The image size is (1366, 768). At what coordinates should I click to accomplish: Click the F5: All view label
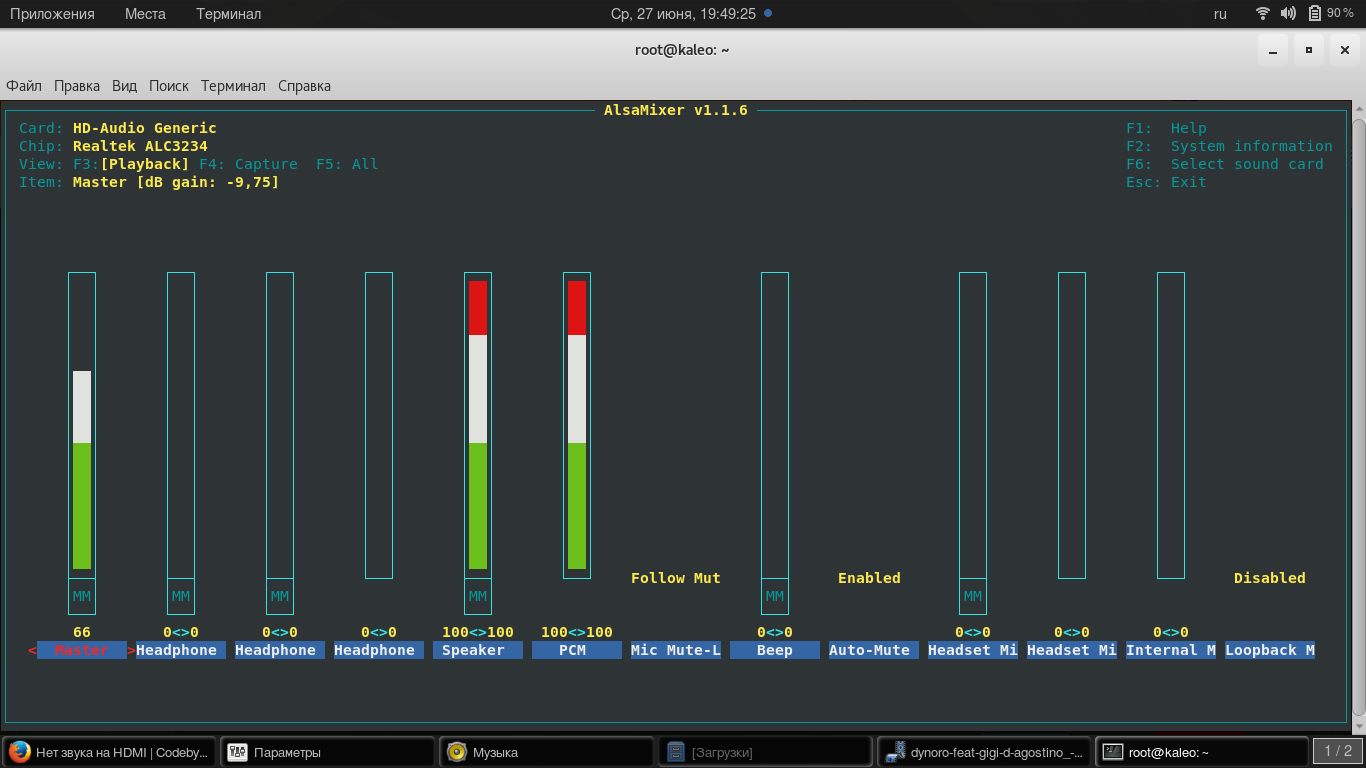[x=347, y=164]
